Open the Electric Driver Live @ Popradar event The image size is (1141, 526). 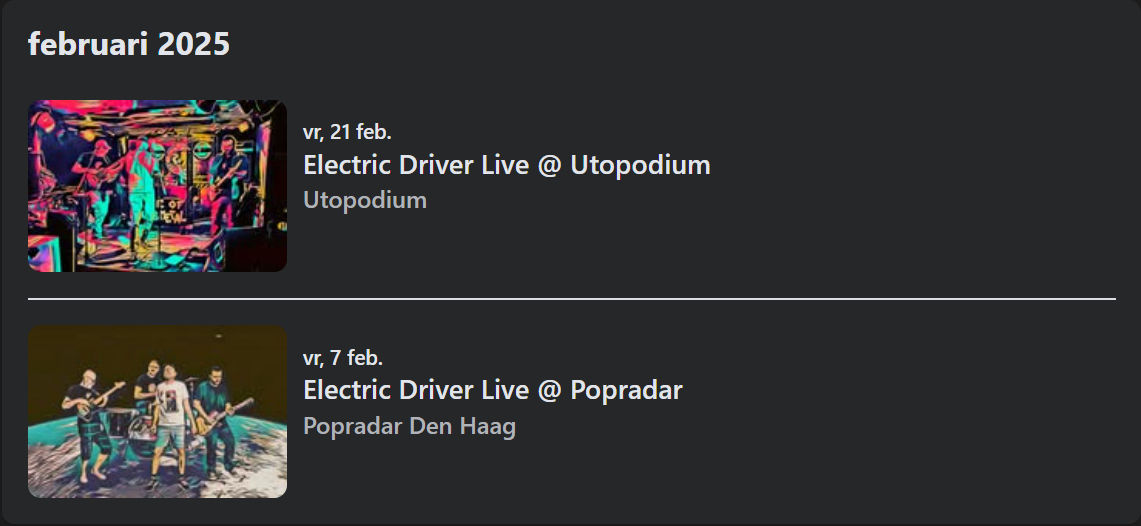[493, 391]
